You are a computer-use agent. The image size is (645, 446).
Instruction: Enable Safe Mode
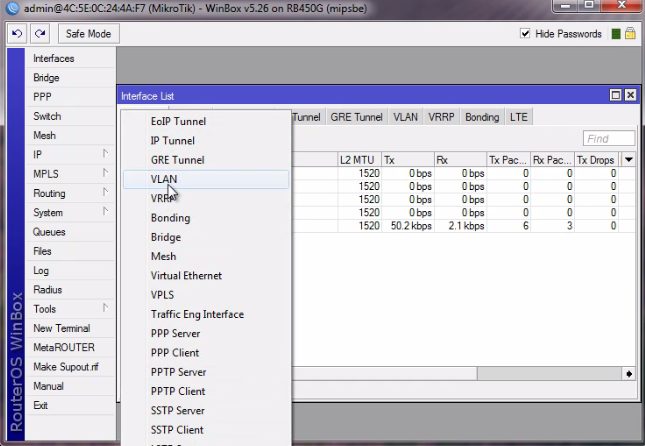coord(88,34)
